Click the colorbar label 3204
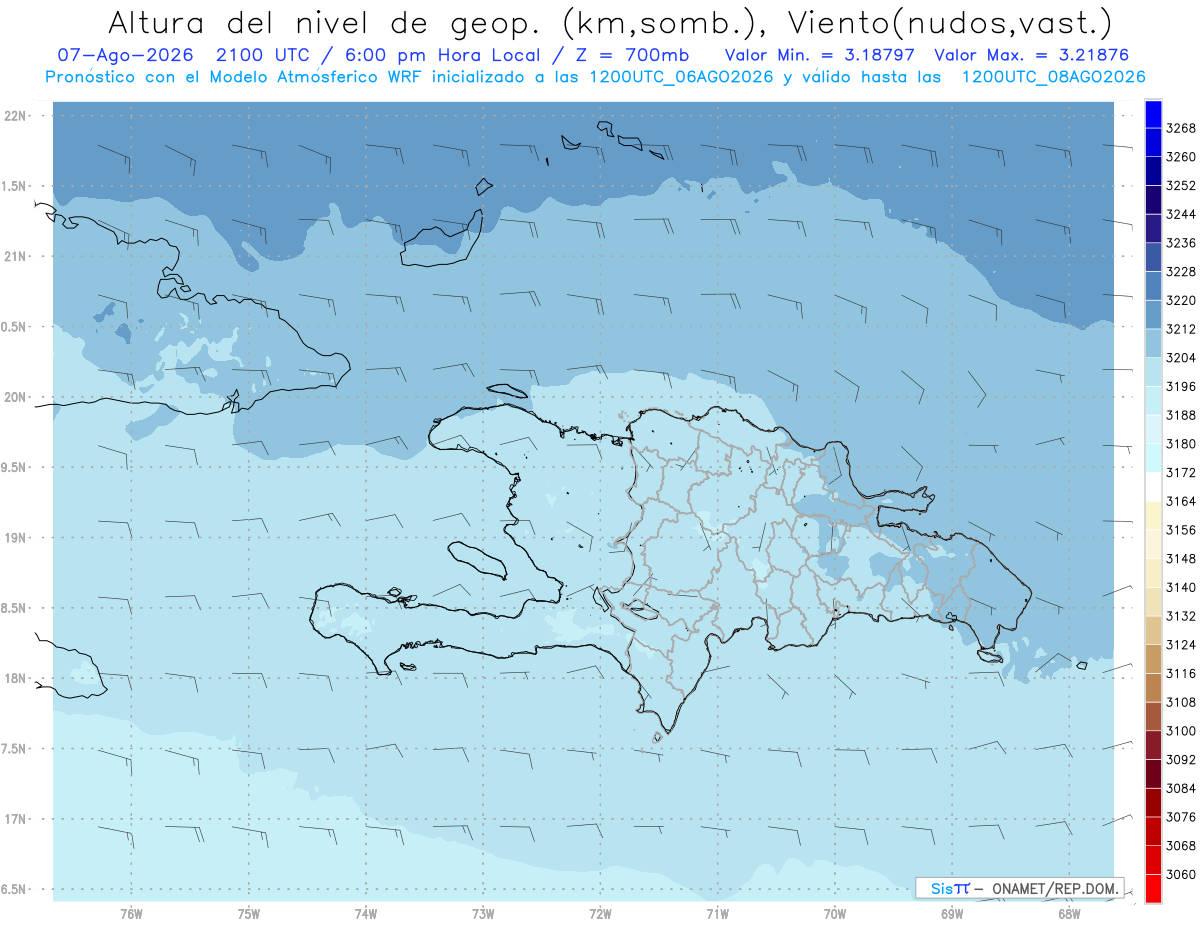Image resolution: width=1200 pixels, height=927 pixels. [x=1180, y=358]
